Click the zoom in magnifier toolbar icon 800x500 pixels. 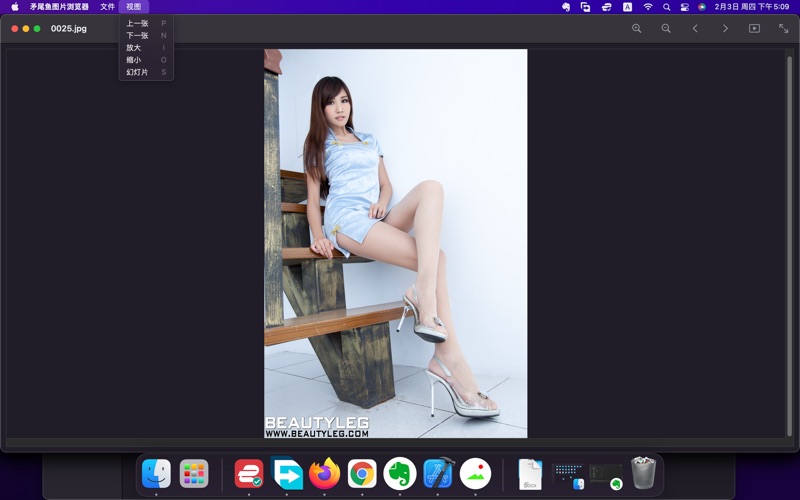(636, 29)
